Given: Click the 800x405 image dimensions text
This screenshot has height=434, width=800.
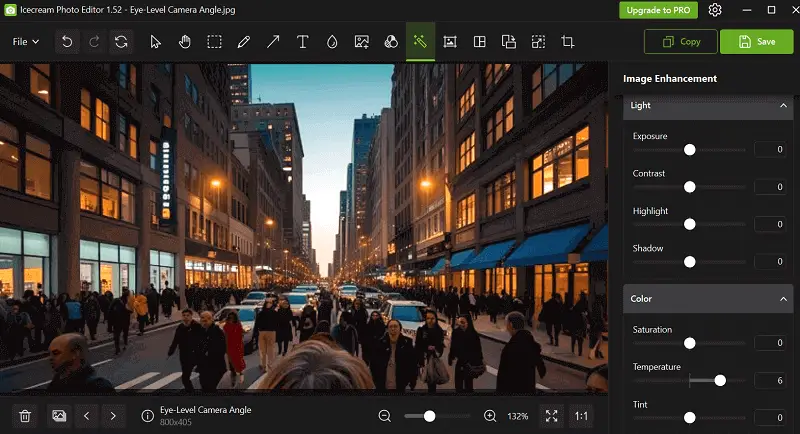Looking at the screenshot, I should pos(176,422).
